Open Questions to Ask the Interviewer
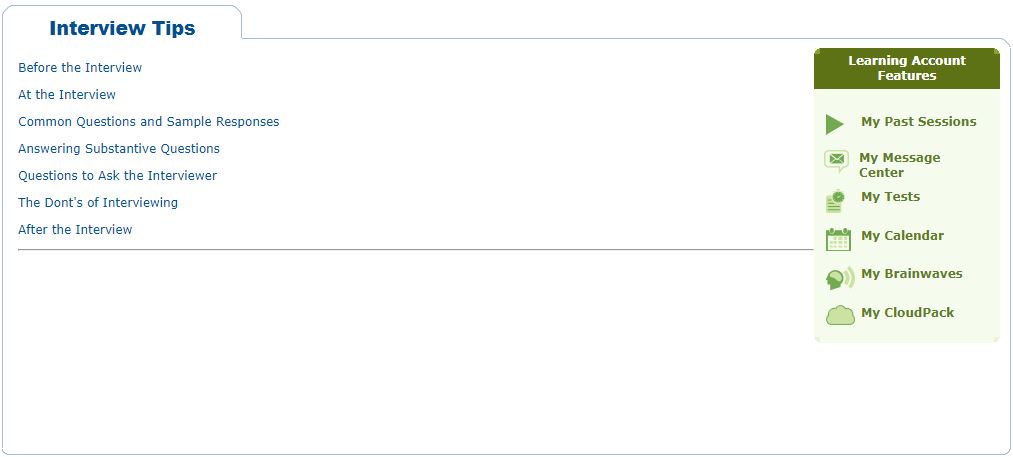Viewport: 1013px width, 457px height. 117,176
